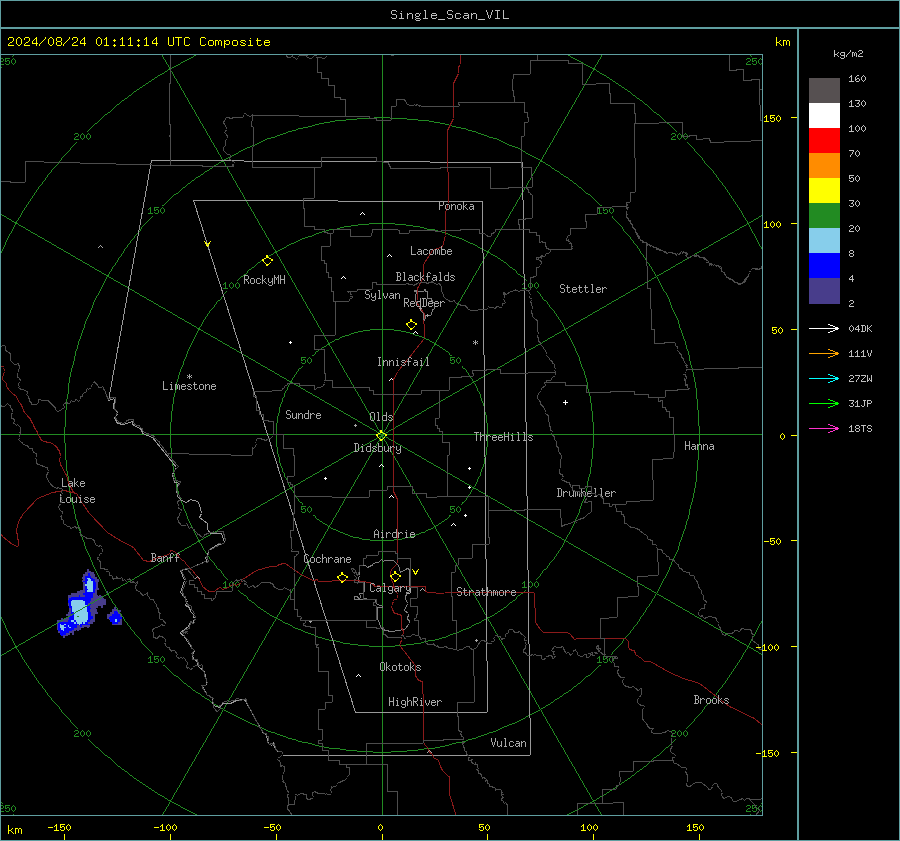Screen dimensions: 900x841
Task: Click the RedDeer city label
Action: tap(424, 303)
